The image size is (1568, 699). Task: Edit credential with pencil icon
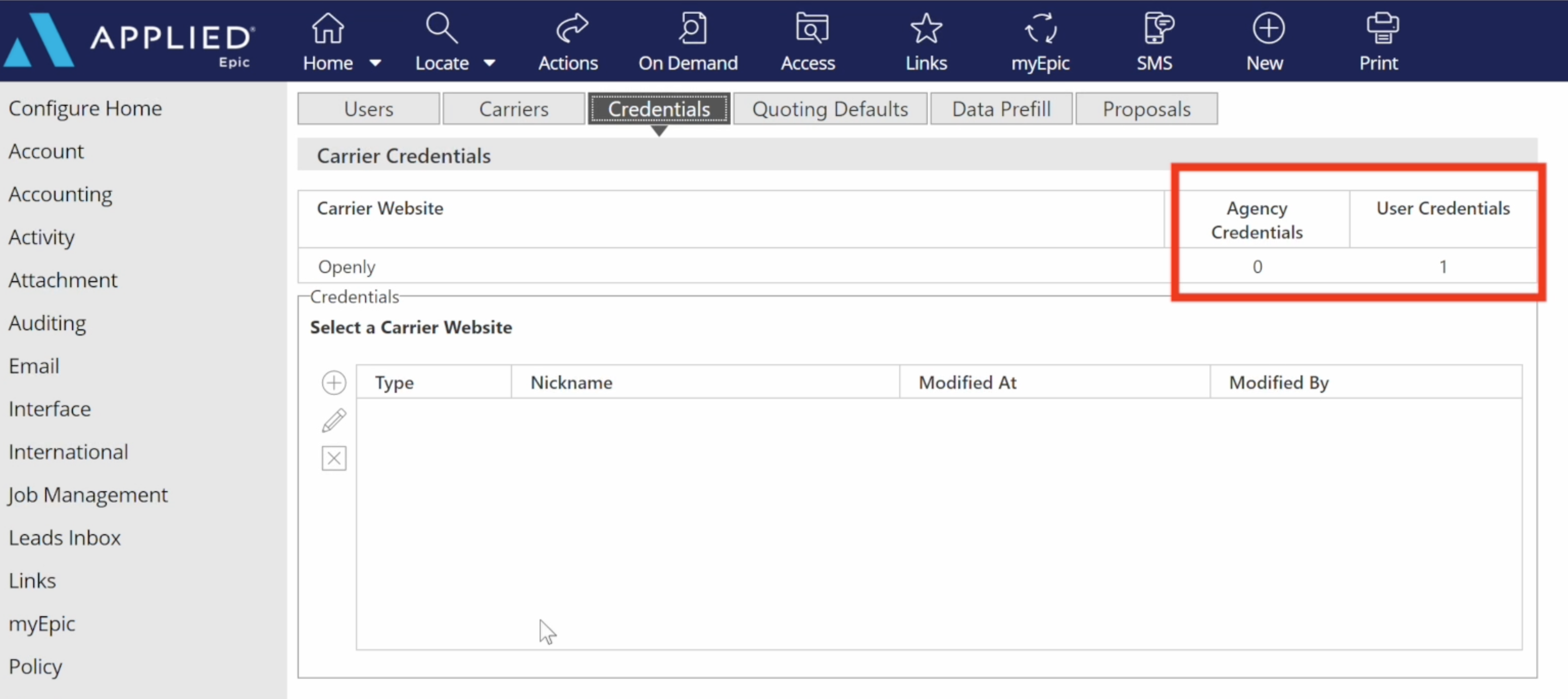click(x=333, y=420)
